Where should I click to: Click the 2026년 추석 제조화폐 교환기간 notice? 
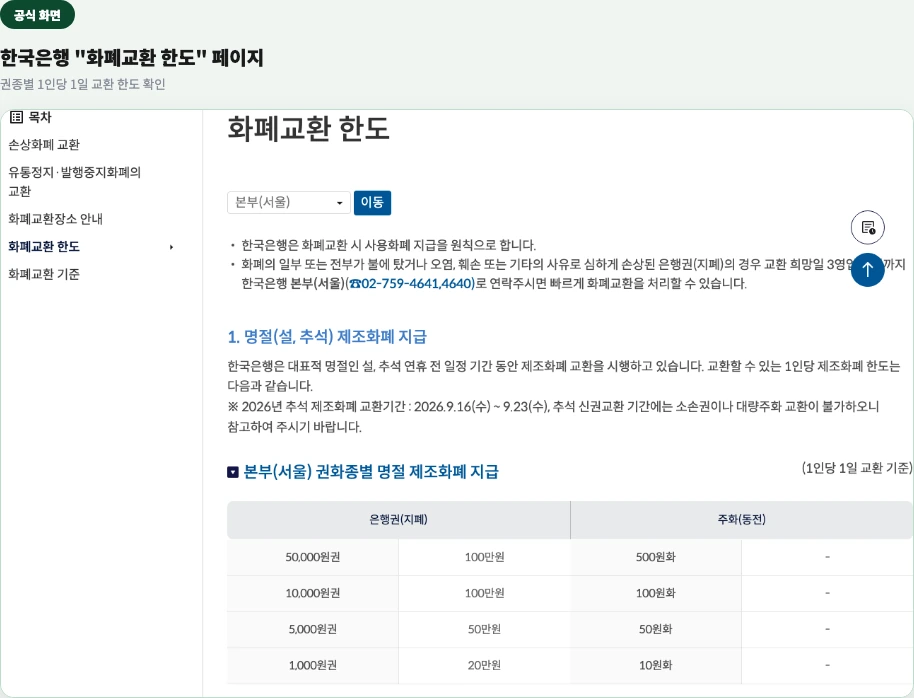click(x=553, y=416)
